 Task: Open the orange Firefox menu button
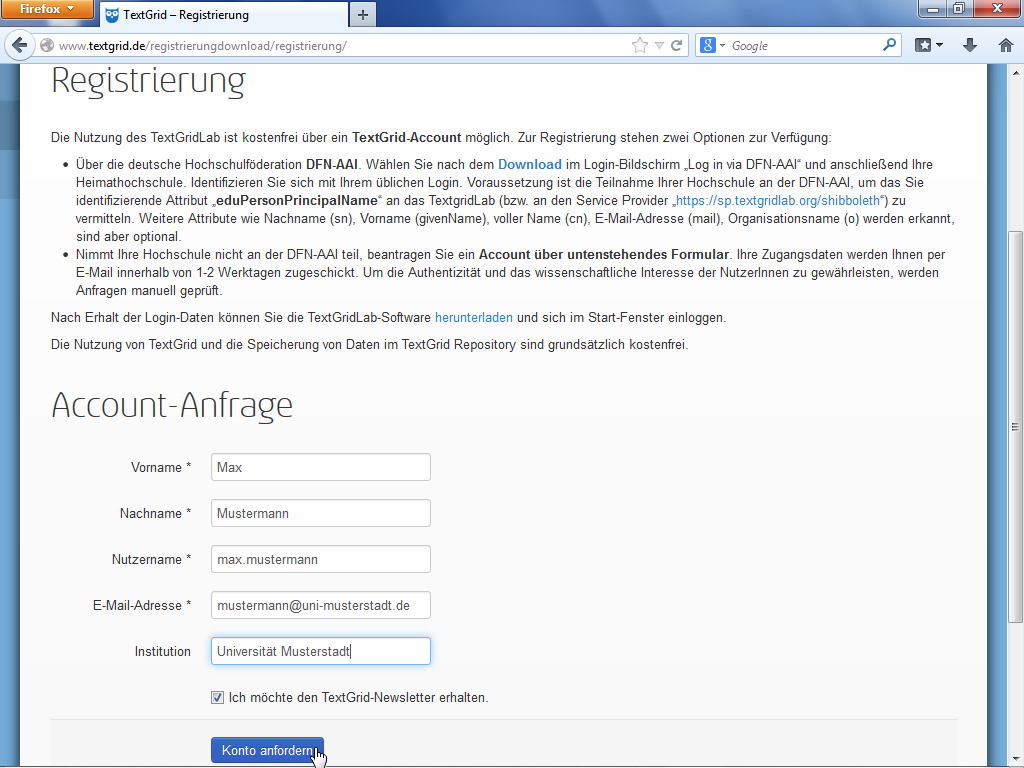[x=48, y=10]
